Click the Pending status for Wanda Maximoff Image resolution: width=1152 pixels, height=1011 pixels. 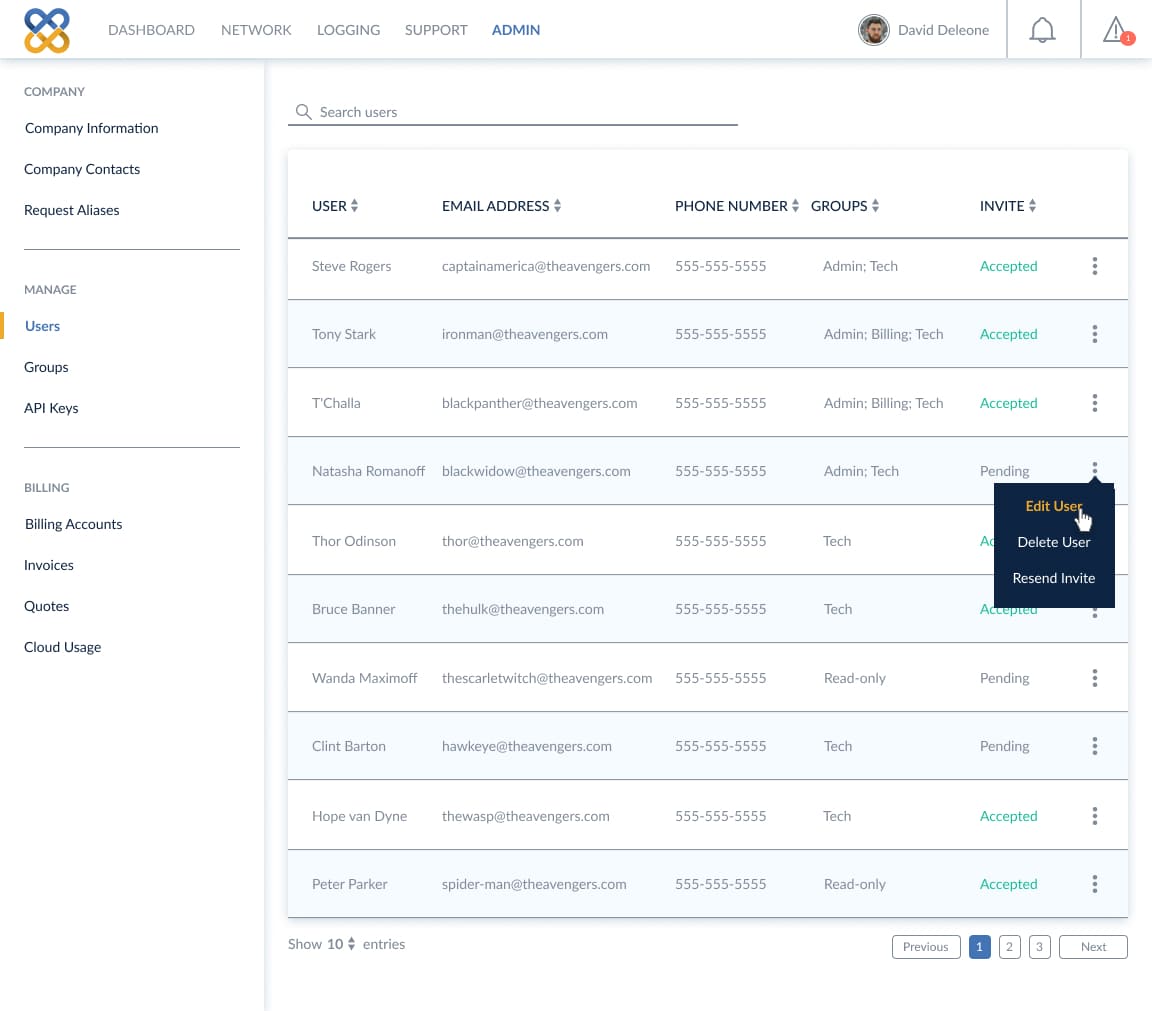1004,678
